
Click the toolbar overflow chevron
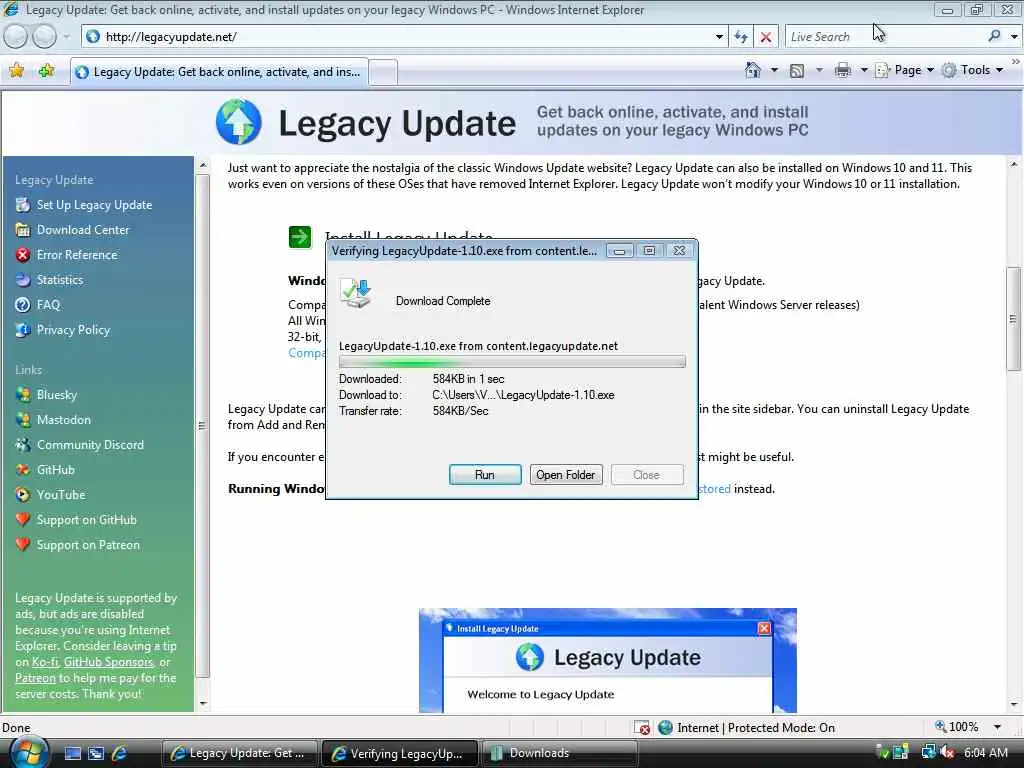(1016, 61)
